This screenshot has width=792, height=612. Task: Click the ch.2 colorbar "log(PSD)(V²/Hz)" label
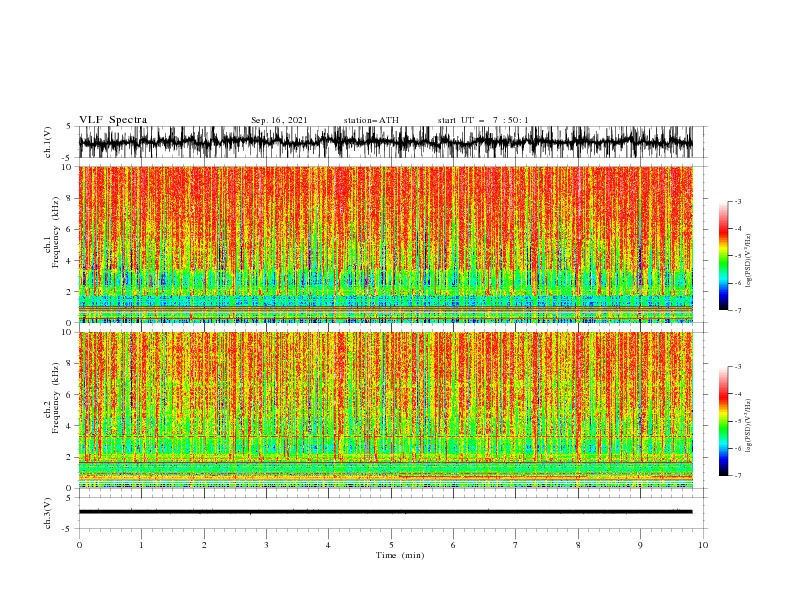(x=749, y=426)
